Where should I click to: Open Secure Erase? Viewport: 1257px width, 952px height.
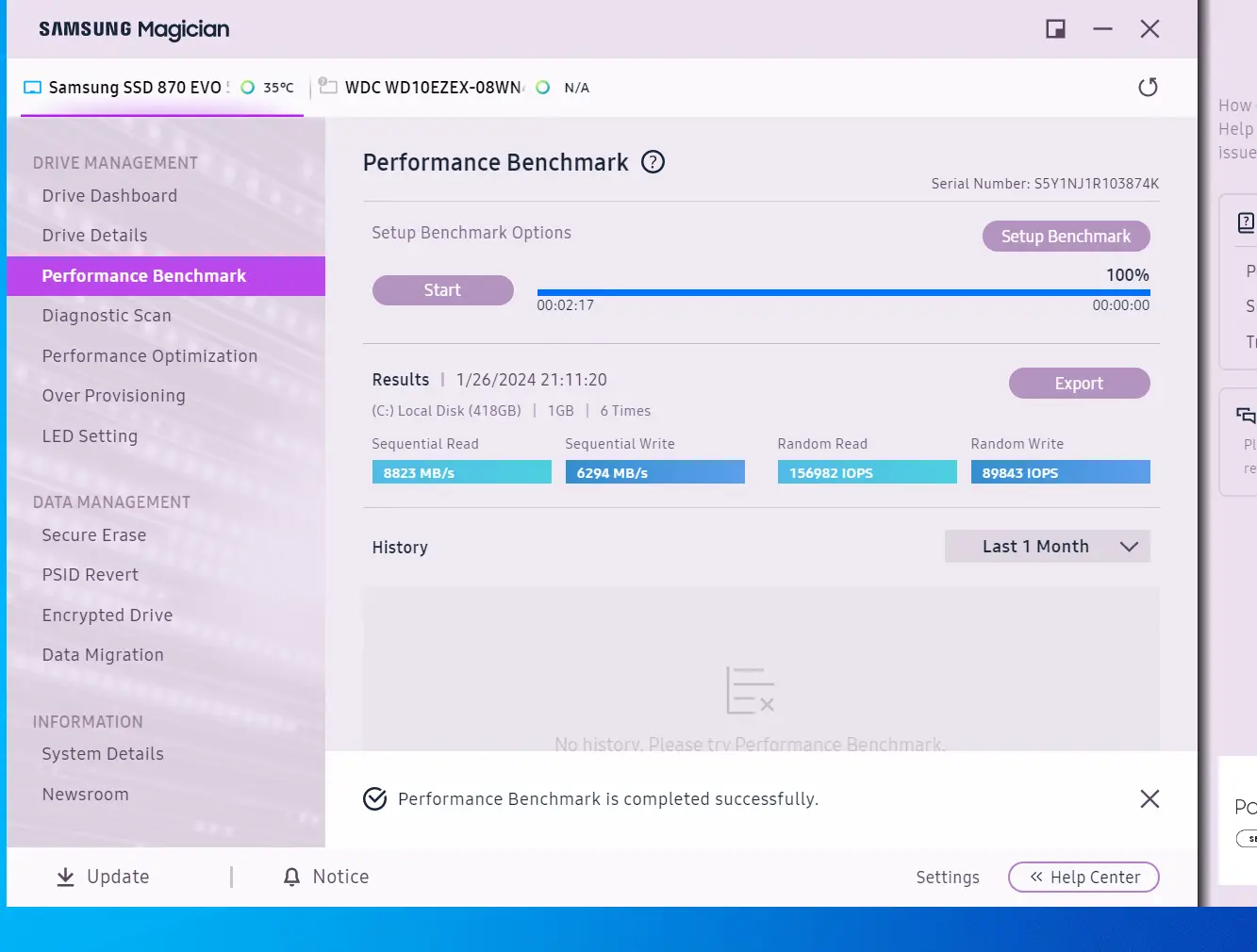[x=93, y=535]
